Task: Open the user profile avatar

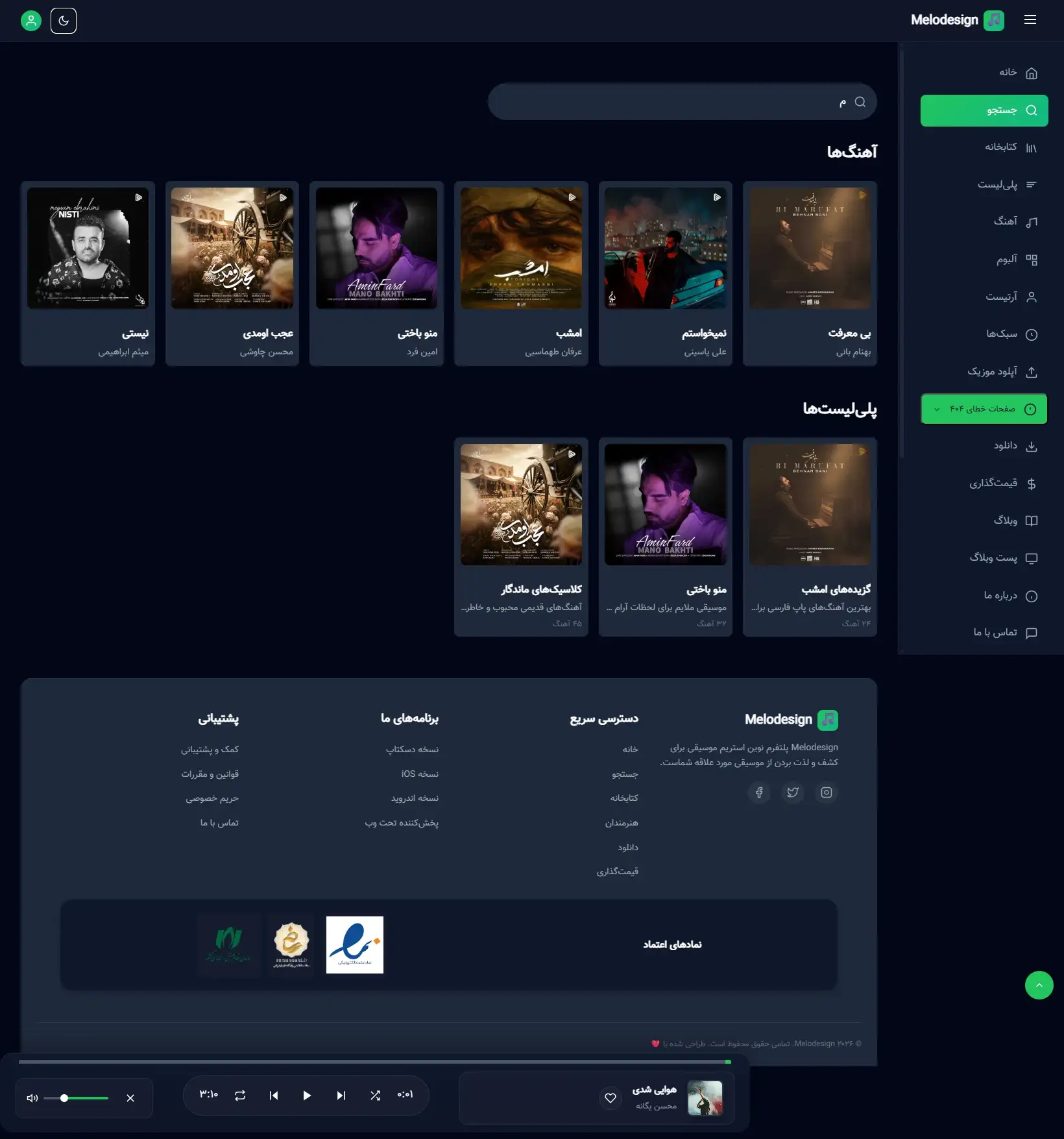Action: [31, 21]
